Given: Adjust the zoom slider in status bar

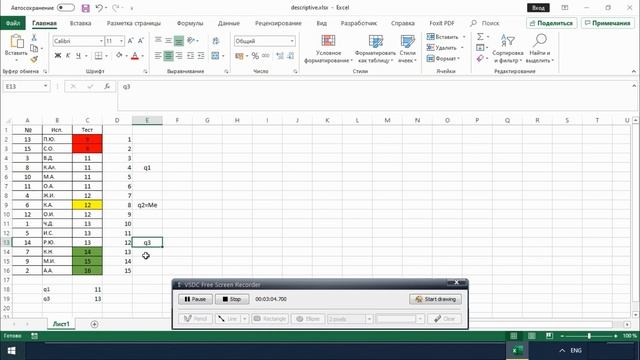Looking at the screenshot, I should point(589,336).
